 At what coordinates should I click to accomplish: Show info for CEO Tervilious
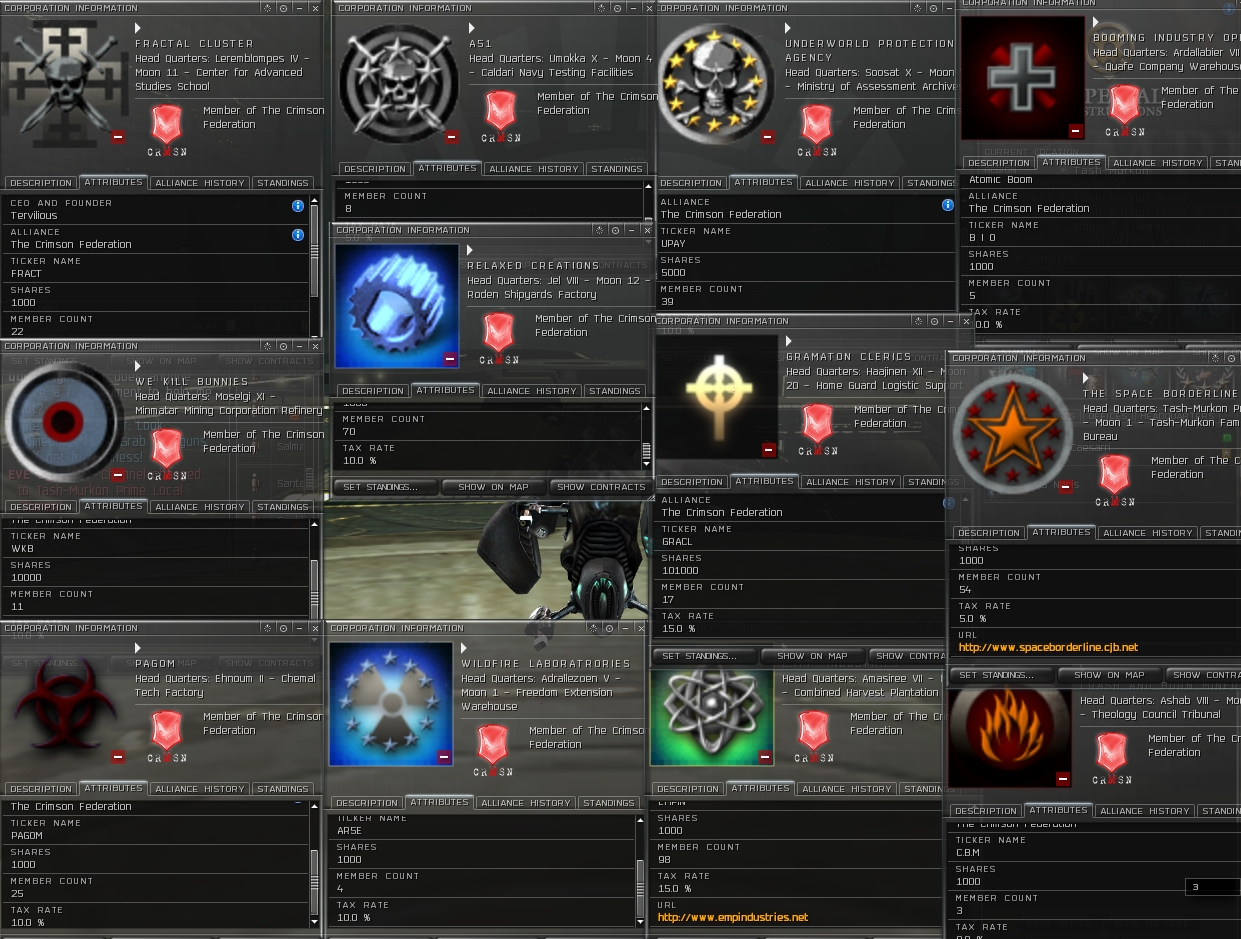click(x=298, y=206)
